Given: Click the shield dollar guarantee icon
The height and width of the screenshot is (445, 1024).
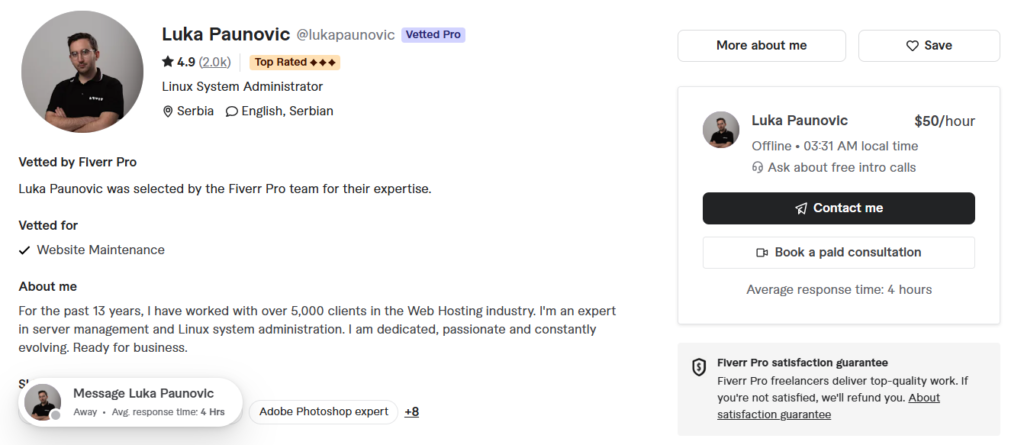Looking at the screenshot, I should point(699,367).
